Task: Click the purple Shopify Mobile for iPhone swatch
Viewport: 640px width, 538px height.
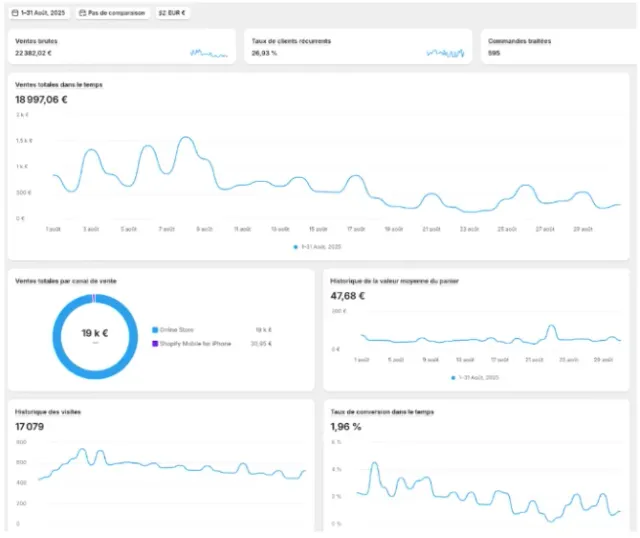Action: 155,344
